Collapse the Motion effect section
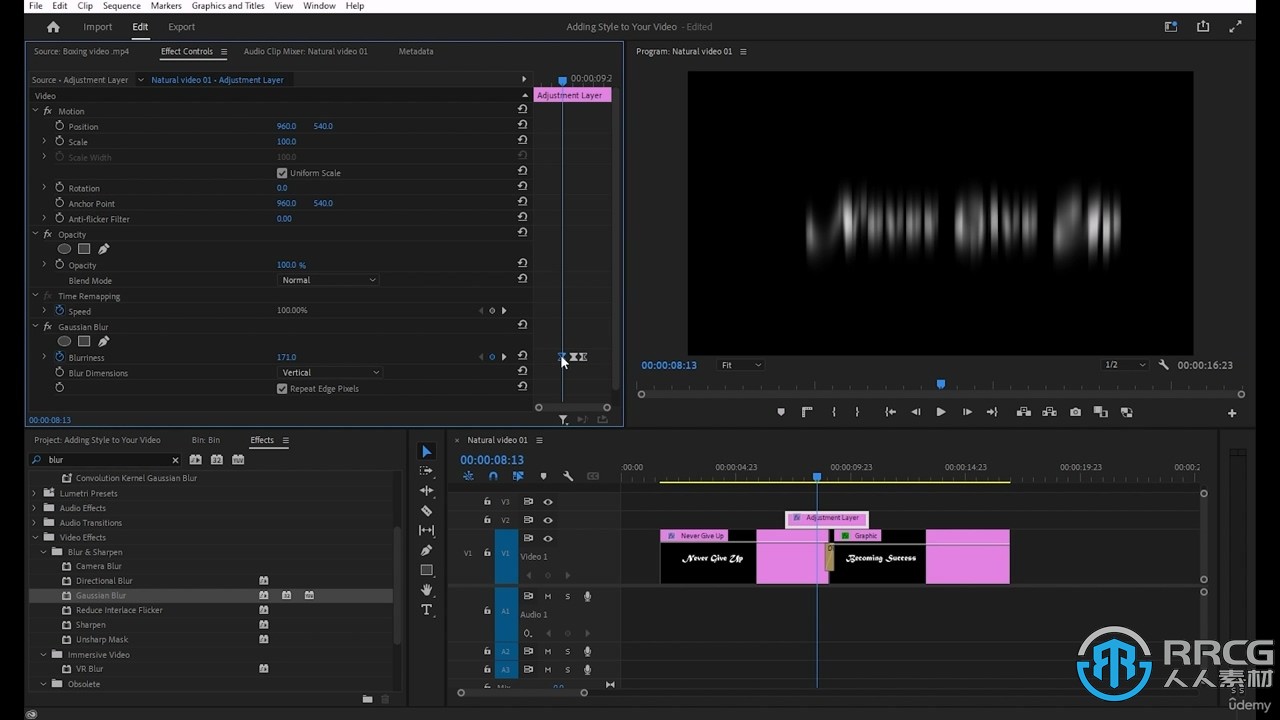The width and height of the screenshot is (1280, 720). coord(36,111)
